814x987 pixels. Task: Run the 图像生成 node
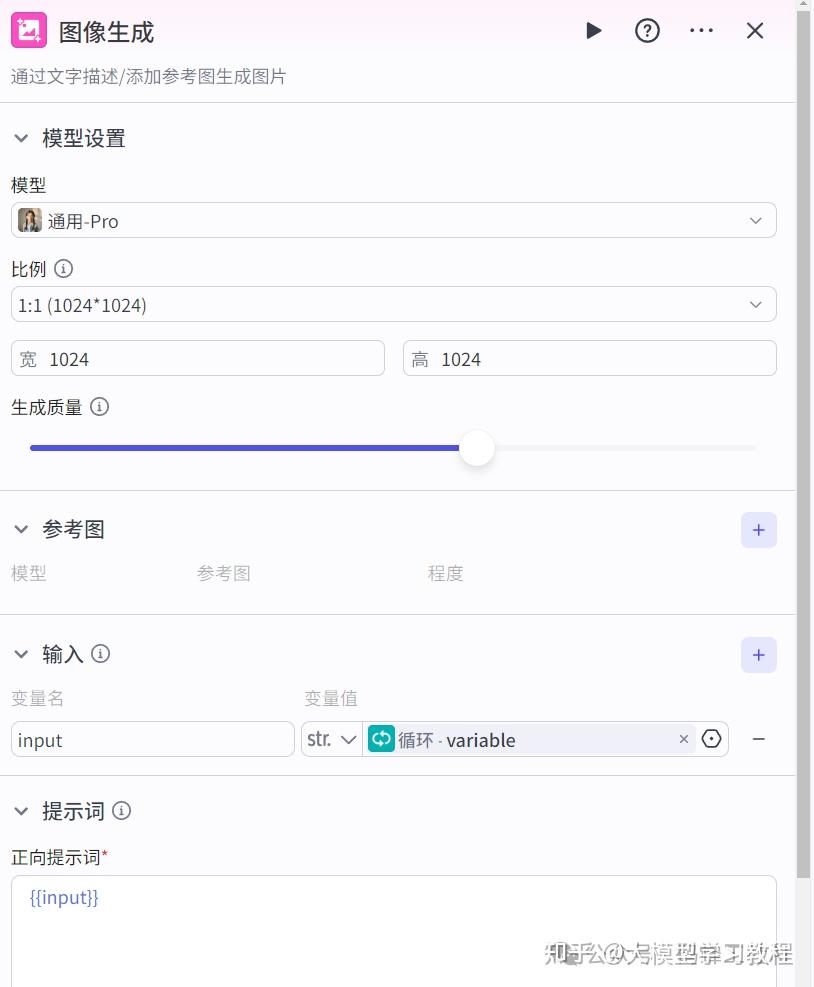593,30
